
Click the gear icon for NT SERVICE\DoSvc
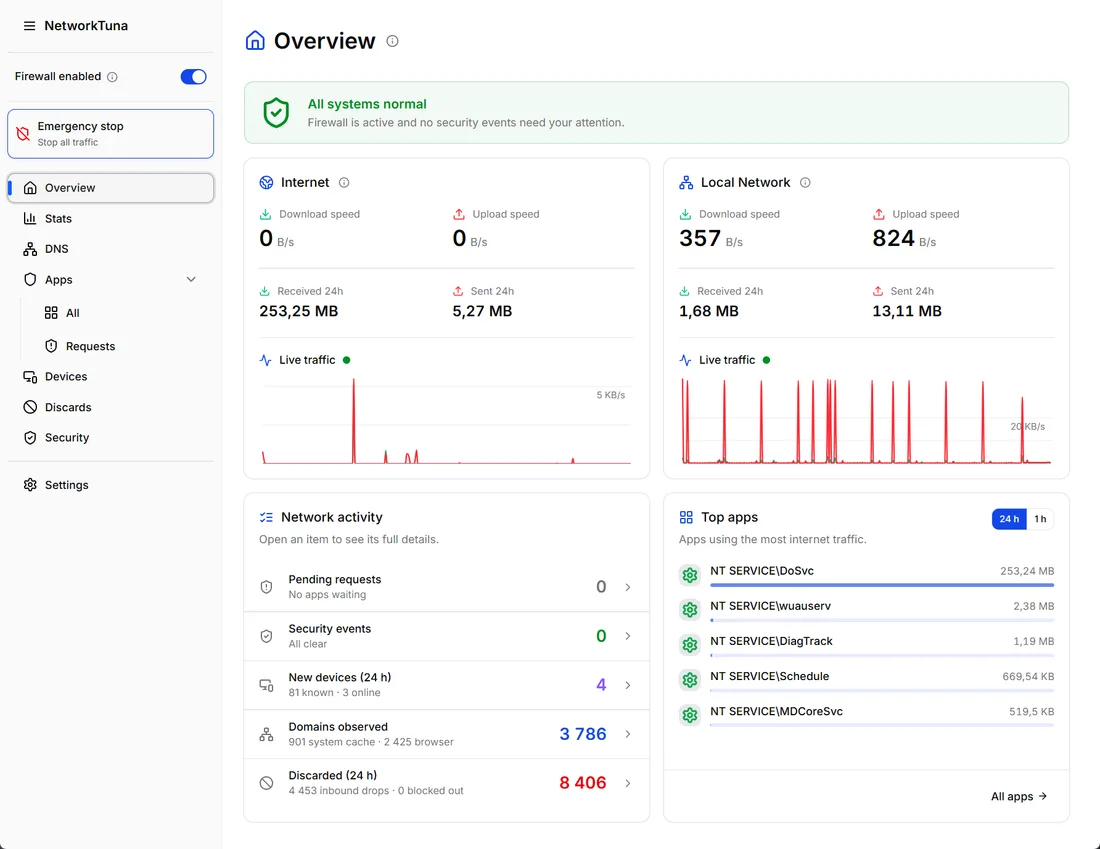[690, 575]
